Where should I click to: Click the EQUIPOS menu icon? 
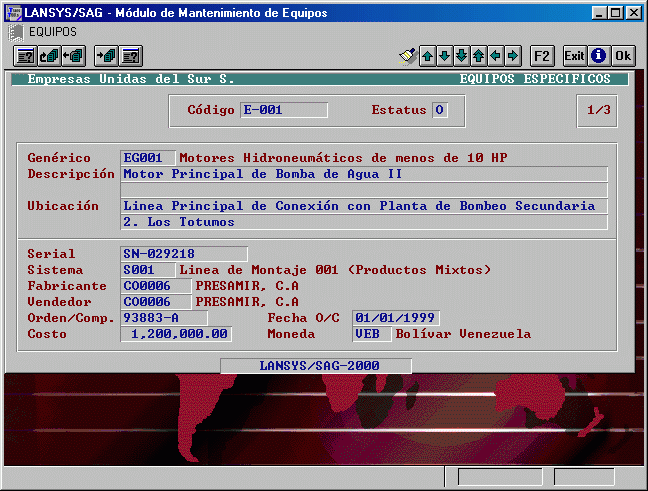point(16,33)
